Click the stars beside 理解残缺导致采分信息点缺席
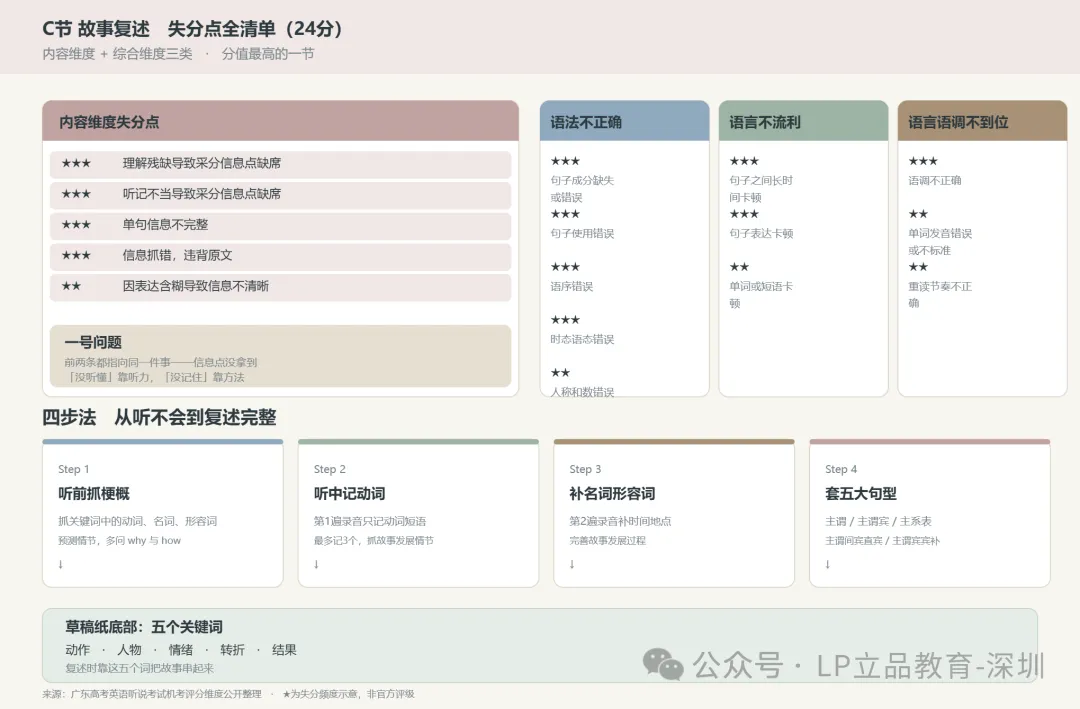Viewport: 1080px width, 709px height. click(76, 163)
